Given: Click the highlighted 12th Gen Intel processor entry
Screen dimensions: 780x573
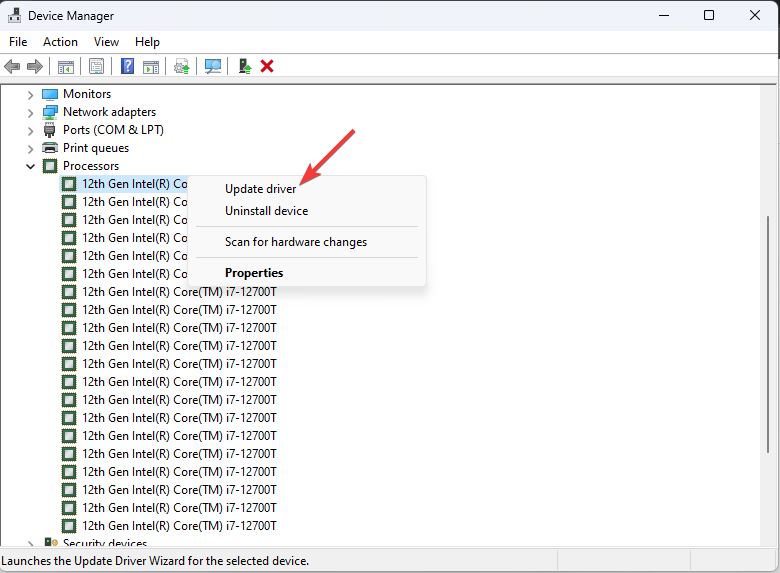Looking at the screenshot, I should [124, 184].
